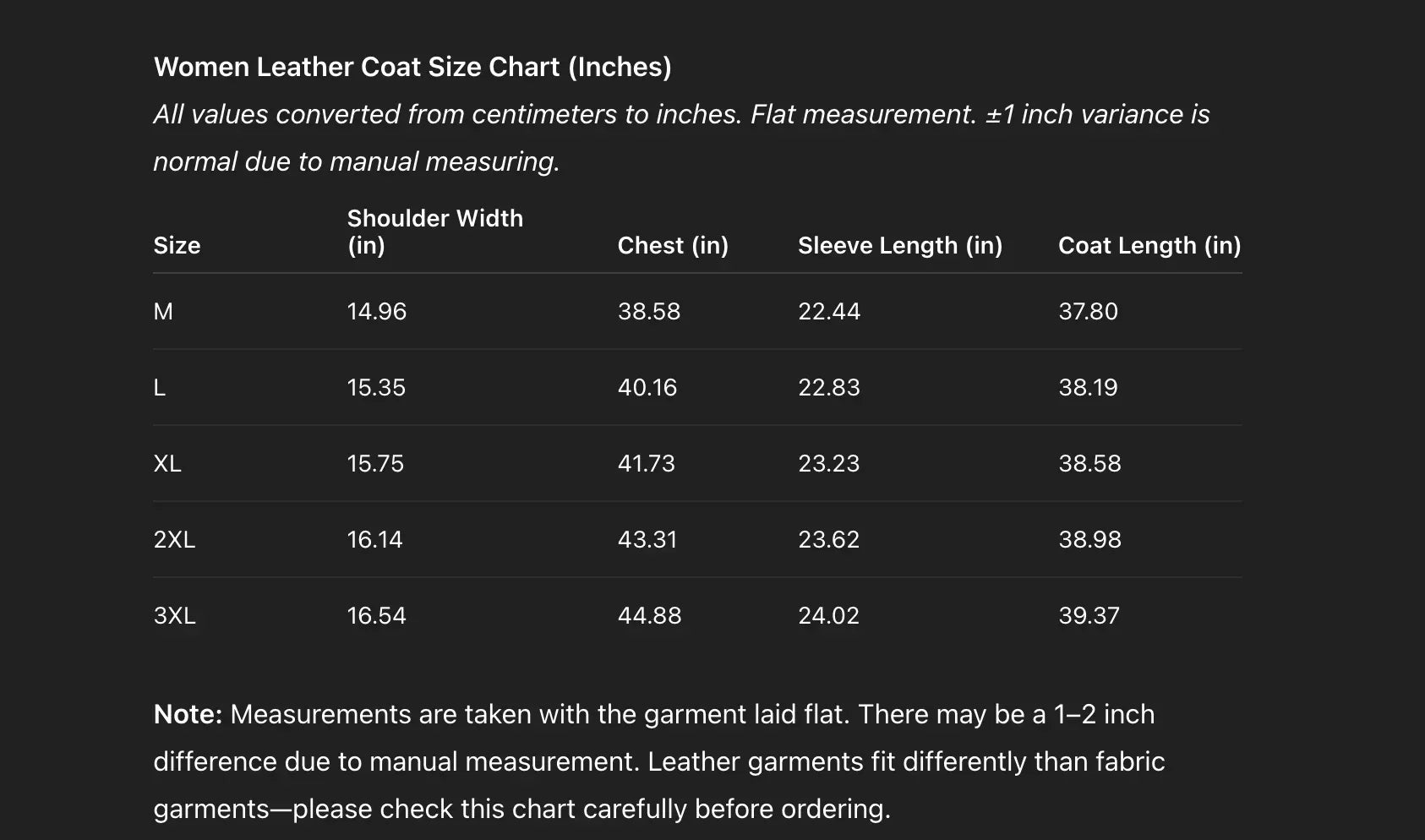
Task: Click the bold Note: label
Action: (x=188, y=714)
